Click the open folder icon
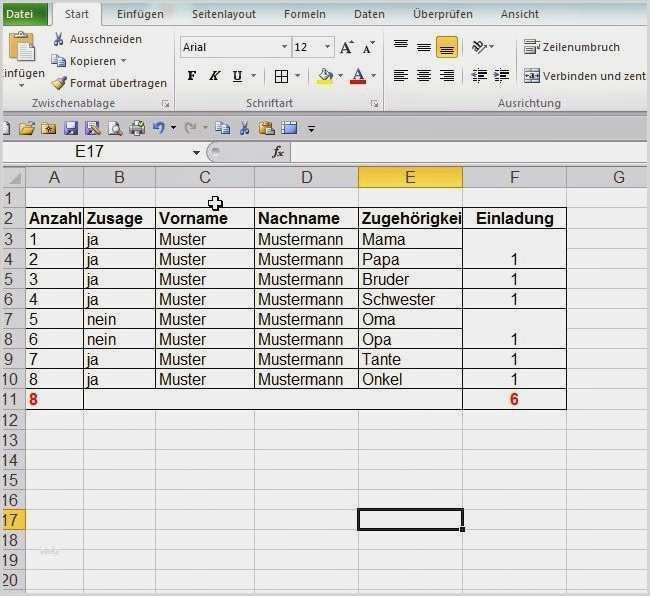Image resolution: width=650 pixels, height=596 pixels. click(x=27, y=128)
